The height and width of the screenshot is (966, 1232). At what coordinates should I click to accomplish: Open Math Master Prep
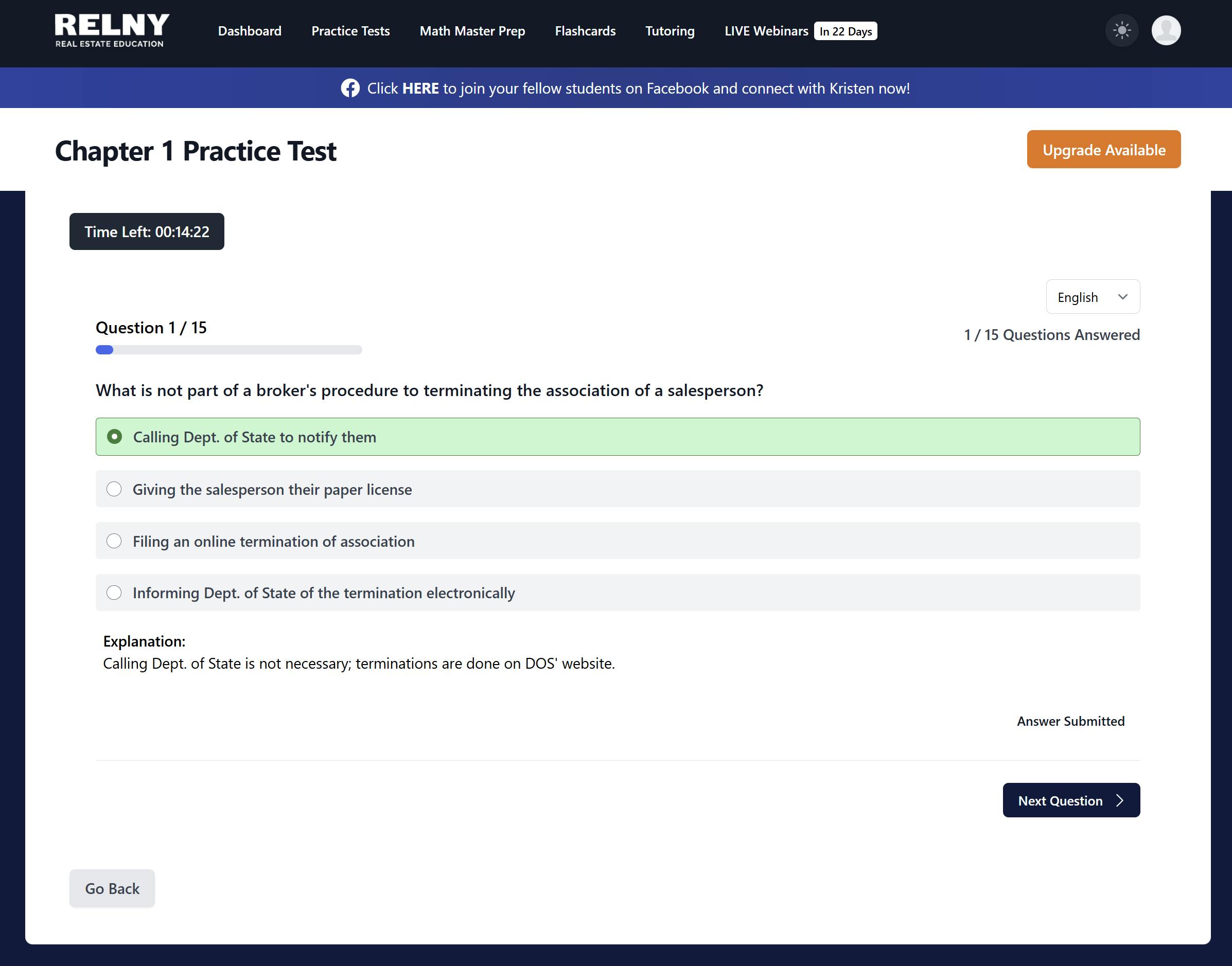click(471, 31)
